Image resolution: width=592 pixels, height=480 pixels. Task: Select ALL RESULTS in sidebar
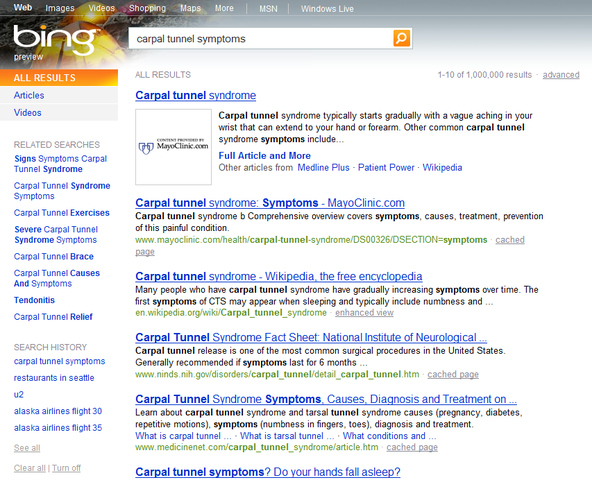coord(59,78)
